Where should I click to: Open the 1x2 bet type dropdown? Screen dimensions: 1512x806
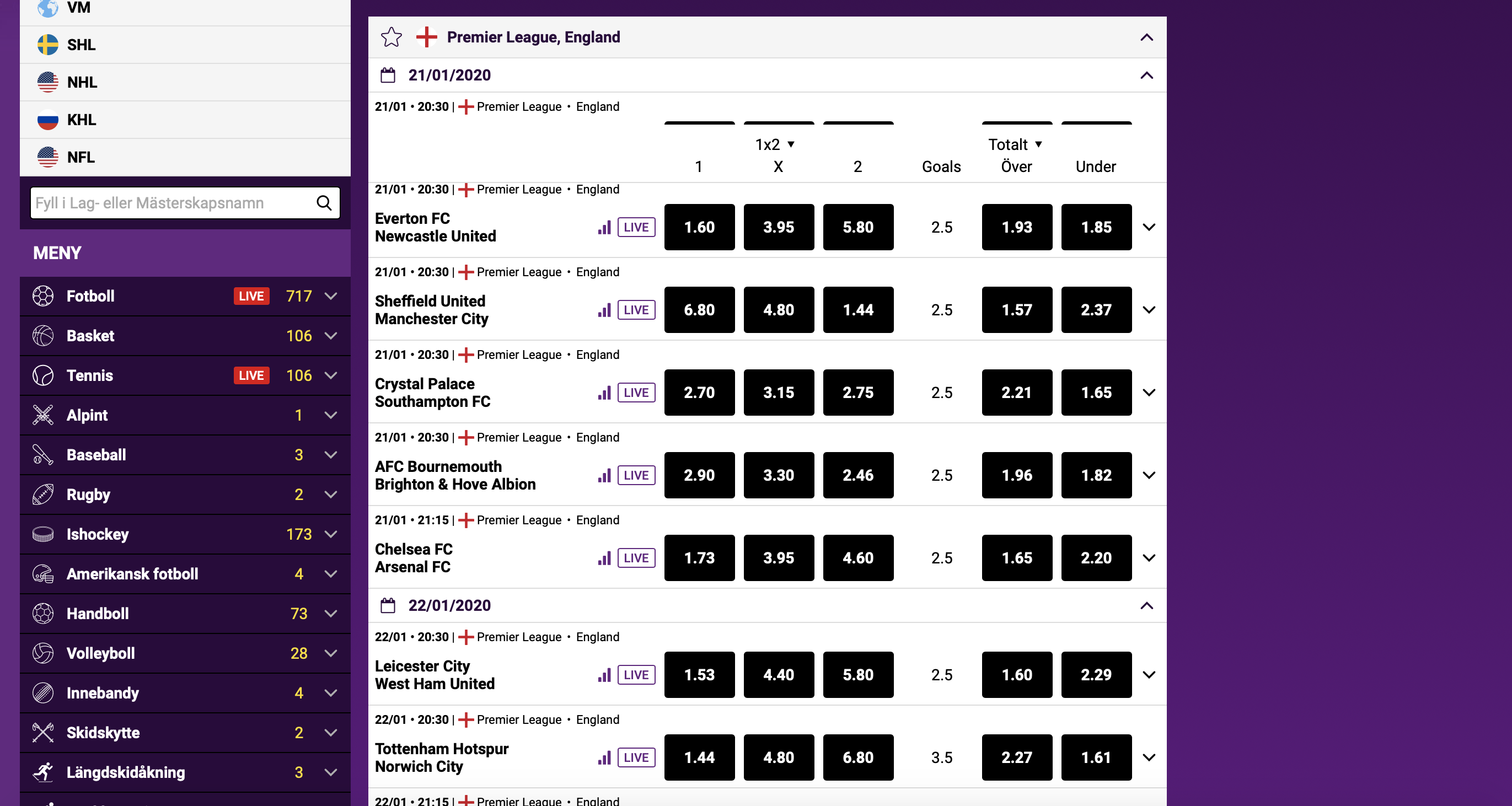pyautogui.click(x=773, y=144)
